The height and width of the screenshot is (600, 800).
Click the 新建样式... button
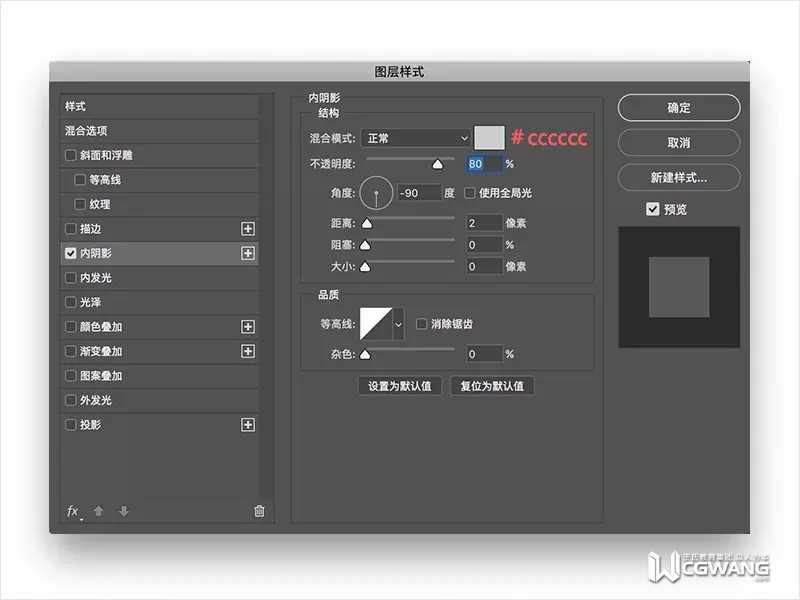679,178
